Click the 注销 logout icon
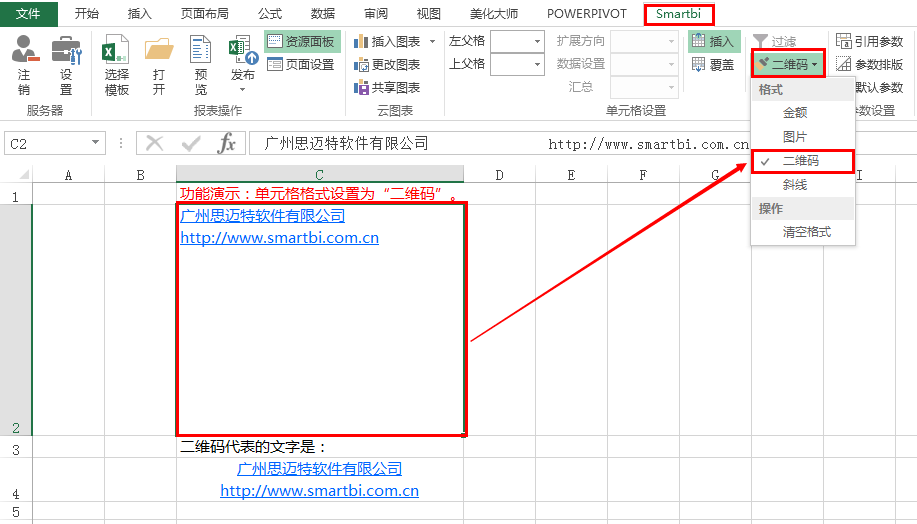This screenshot has height=524, width=917. [x=25, y=49]
